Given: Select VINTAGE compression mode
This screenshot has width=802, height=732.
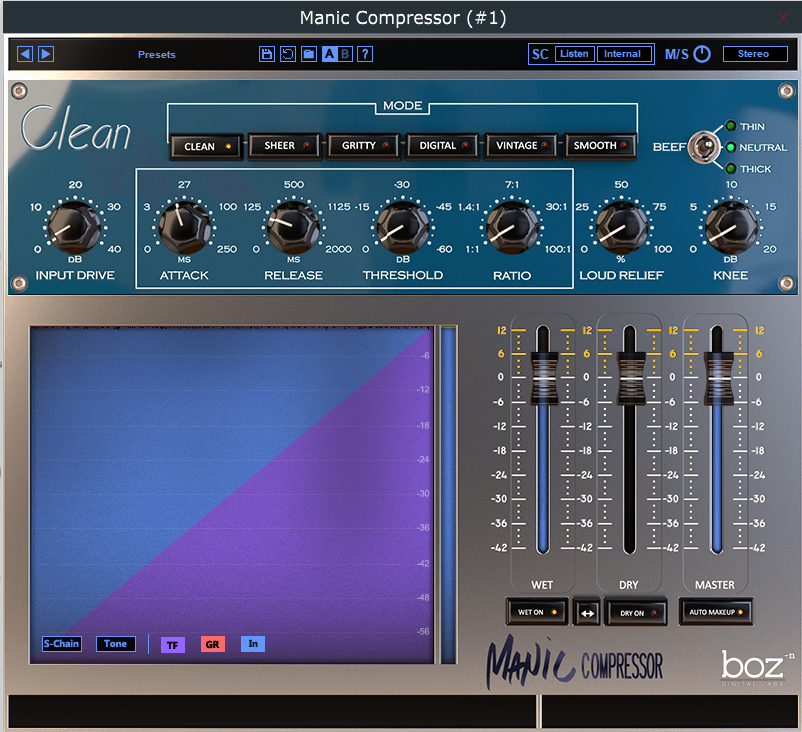Looking at the screenshot, I should (521, 146).
